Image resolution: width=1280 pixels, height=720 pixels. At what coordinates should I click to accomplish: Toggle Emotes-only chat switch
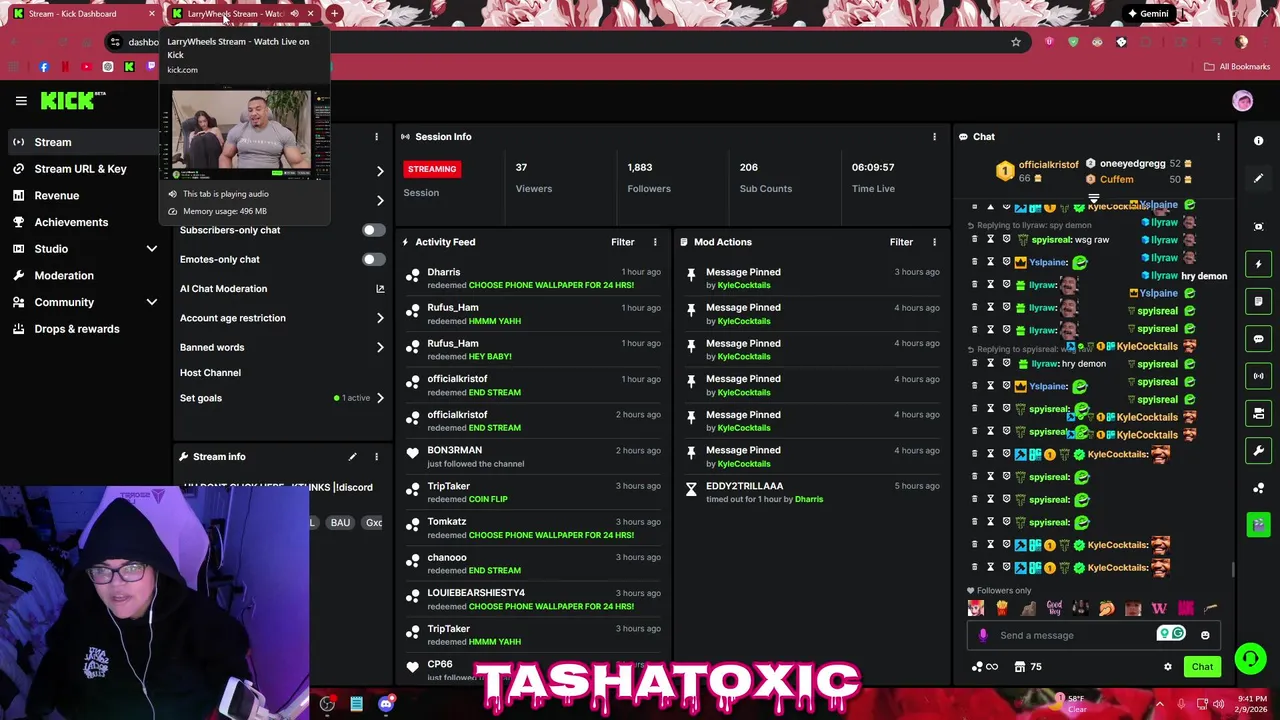click(x=372, y=260)
